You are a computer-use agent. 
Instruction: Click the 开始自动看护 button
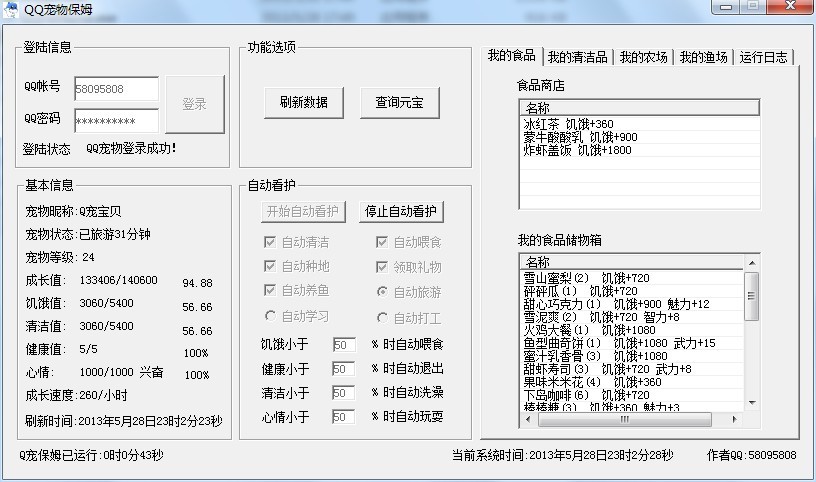303,211
